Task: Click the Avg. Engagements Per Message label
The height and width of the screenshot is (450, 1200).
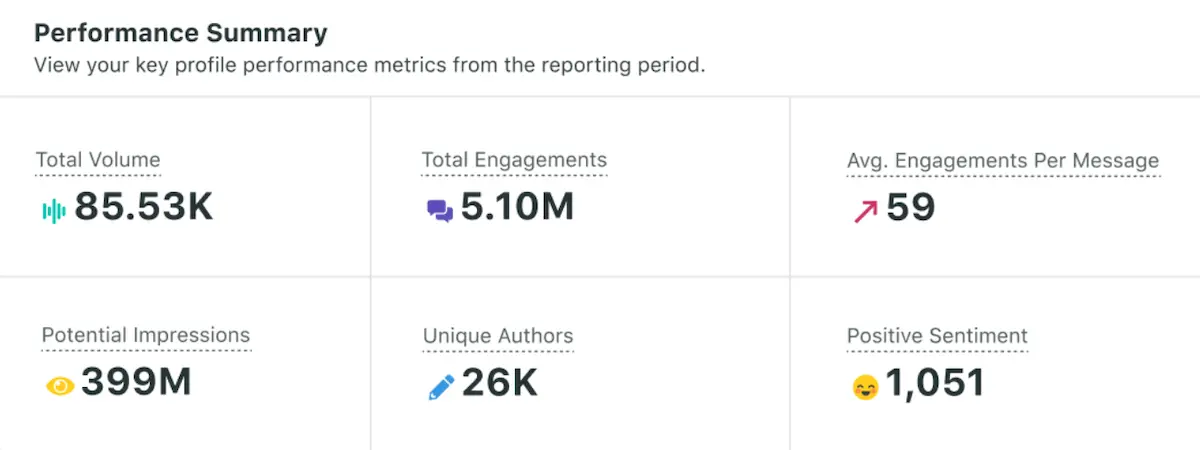Action: click(1003, 161)
